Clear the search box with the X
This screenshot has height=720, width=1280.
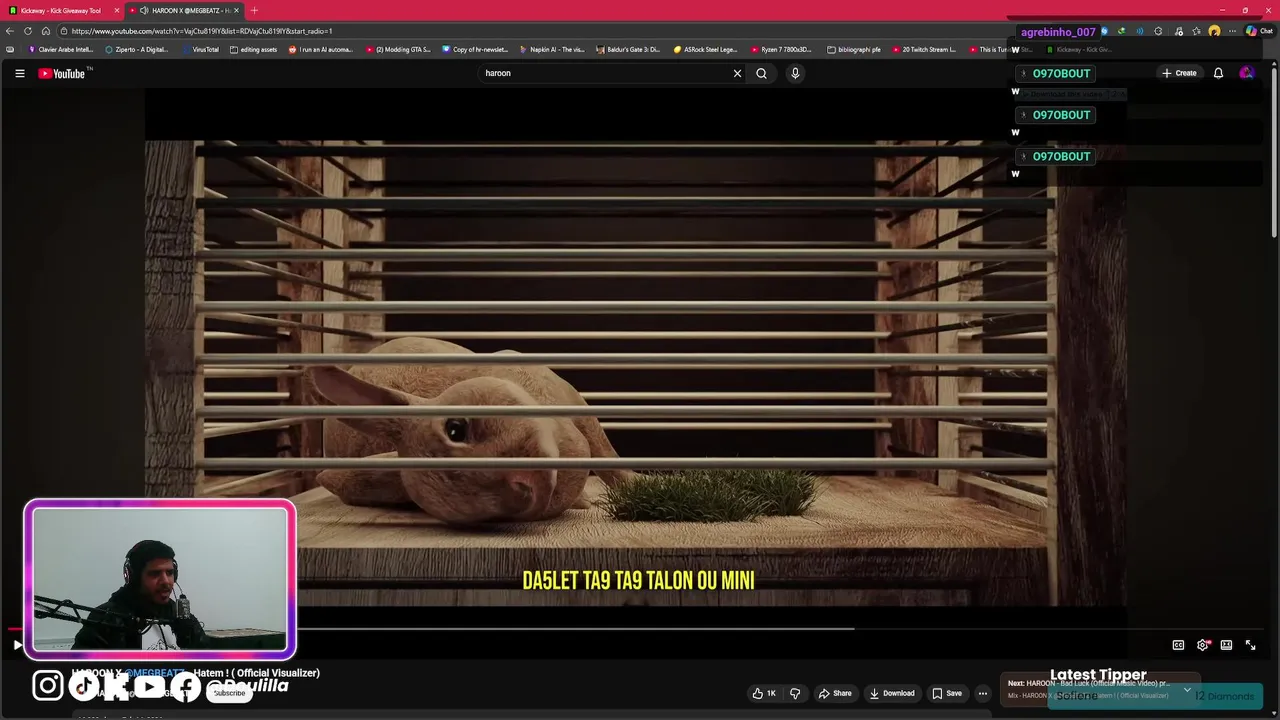click(x=738, y=73)
